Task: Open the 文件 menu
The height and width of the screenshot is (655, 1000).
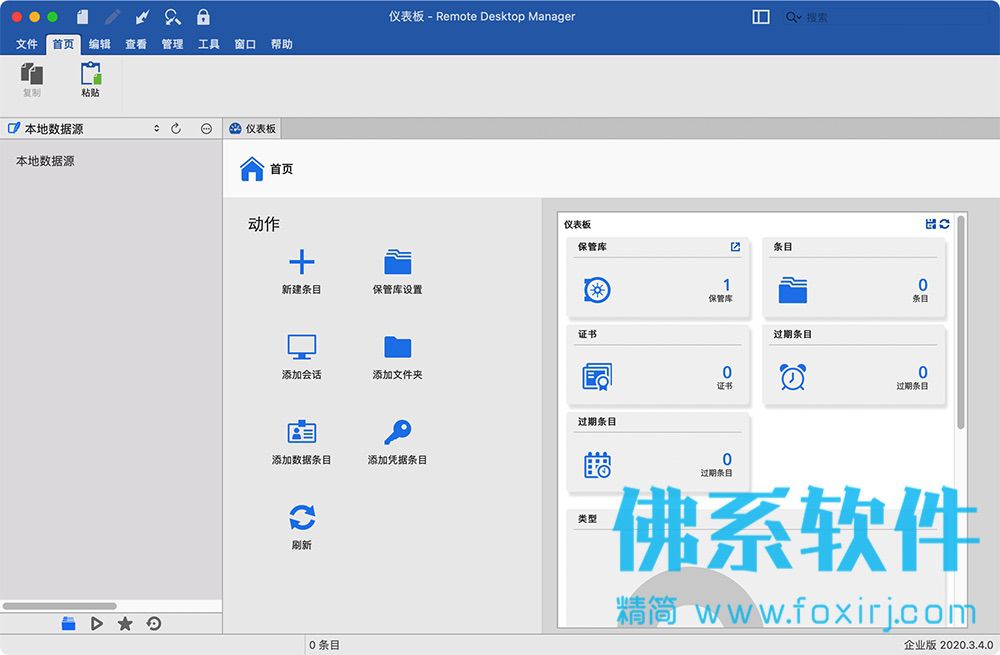Action: click(x=27, y=44)
